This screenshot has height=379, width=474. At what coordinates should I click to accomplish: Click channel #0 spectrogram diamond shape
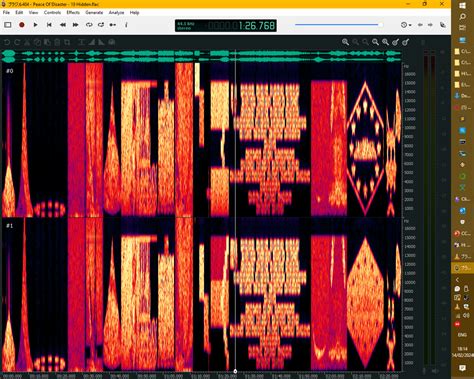(366, 148)
